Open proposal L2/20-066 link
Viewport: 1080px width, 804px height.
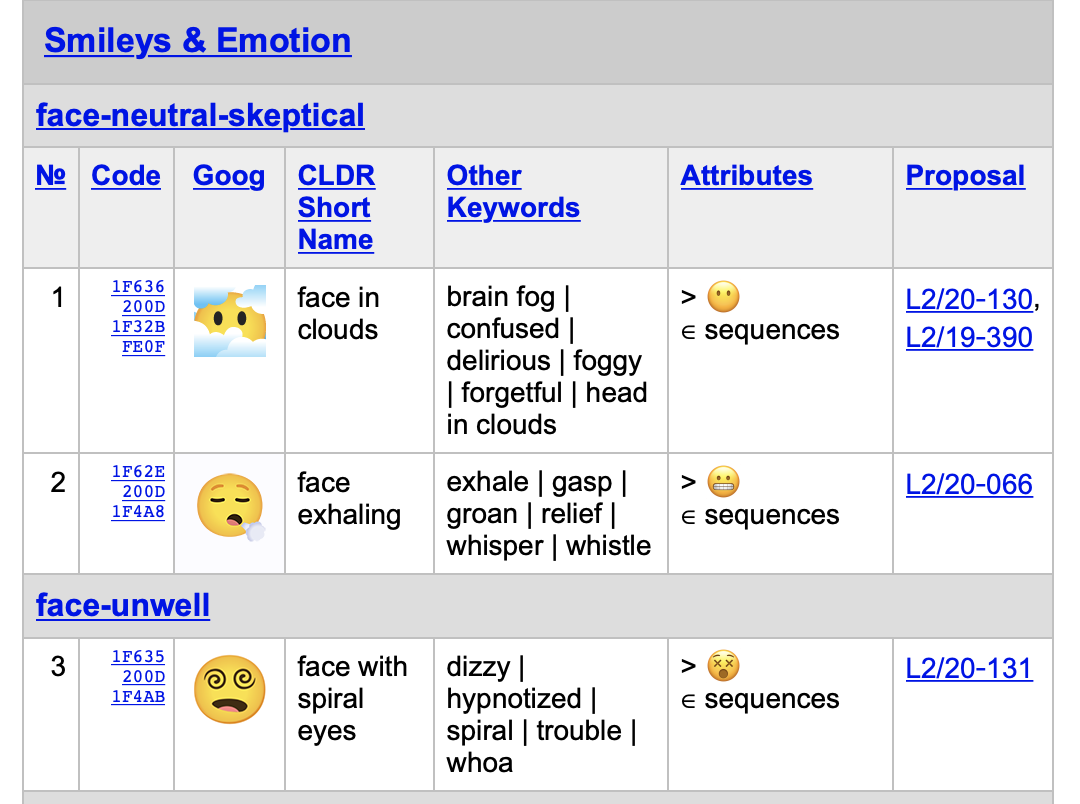pyautogui.click(x=968, y=485)
